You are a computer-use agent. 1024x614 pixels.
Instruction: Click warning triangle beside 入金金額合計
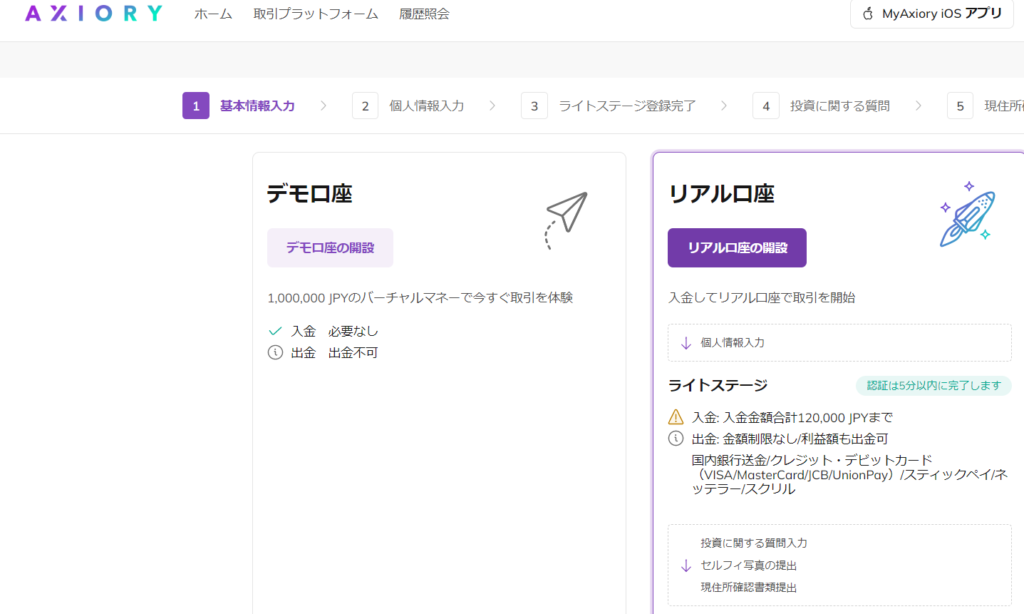[676, 417]
